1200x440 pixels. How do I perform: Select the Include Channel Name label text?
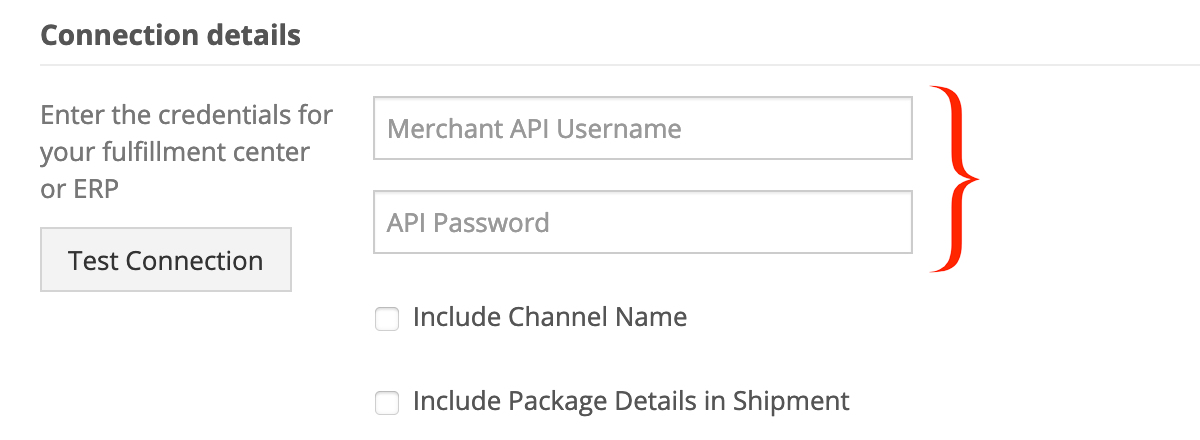(550, 318)
